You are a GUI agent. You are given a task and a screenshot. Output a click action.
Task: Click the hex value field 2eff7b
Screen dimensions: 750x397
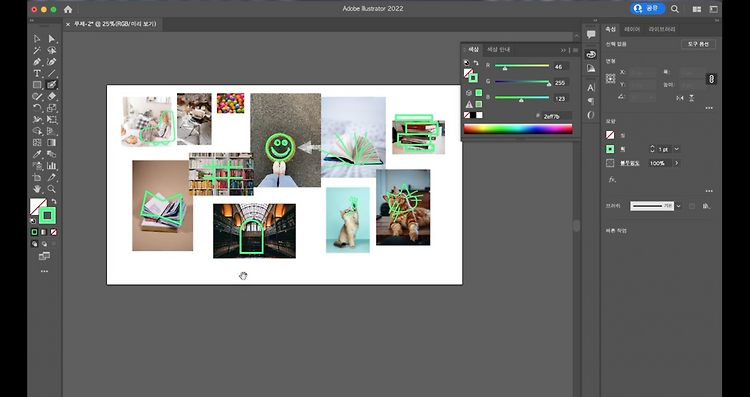click(x=557, y=116)
